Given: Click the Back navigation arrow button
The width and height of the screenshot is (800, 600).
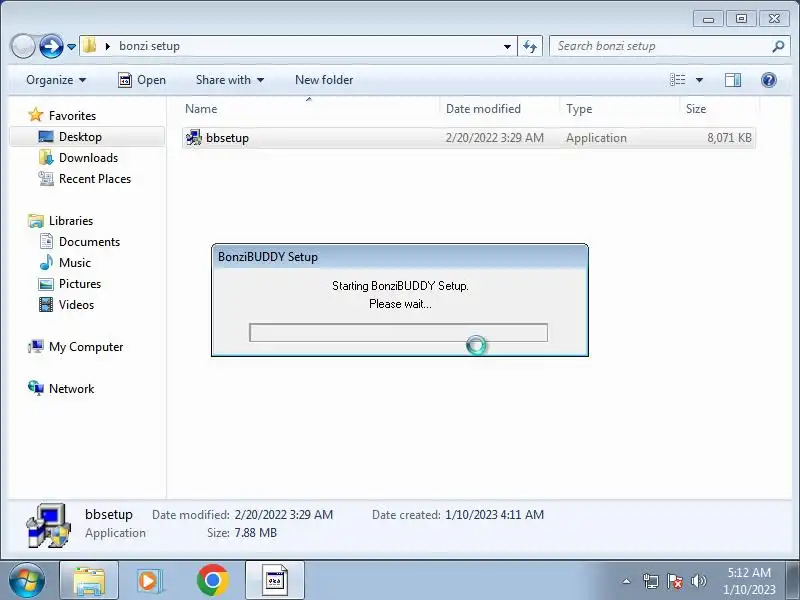Looking at the screenshot, I should [x=22, y=46].
